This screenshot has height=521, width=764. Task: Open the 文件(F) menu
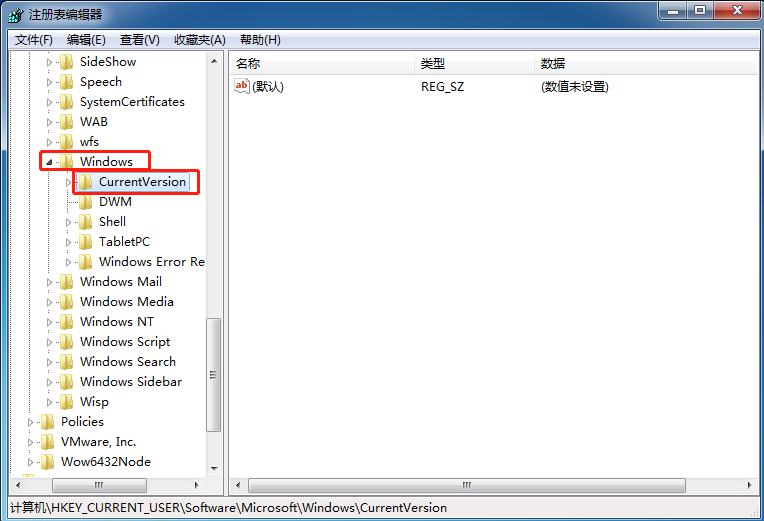click(33, 40)
